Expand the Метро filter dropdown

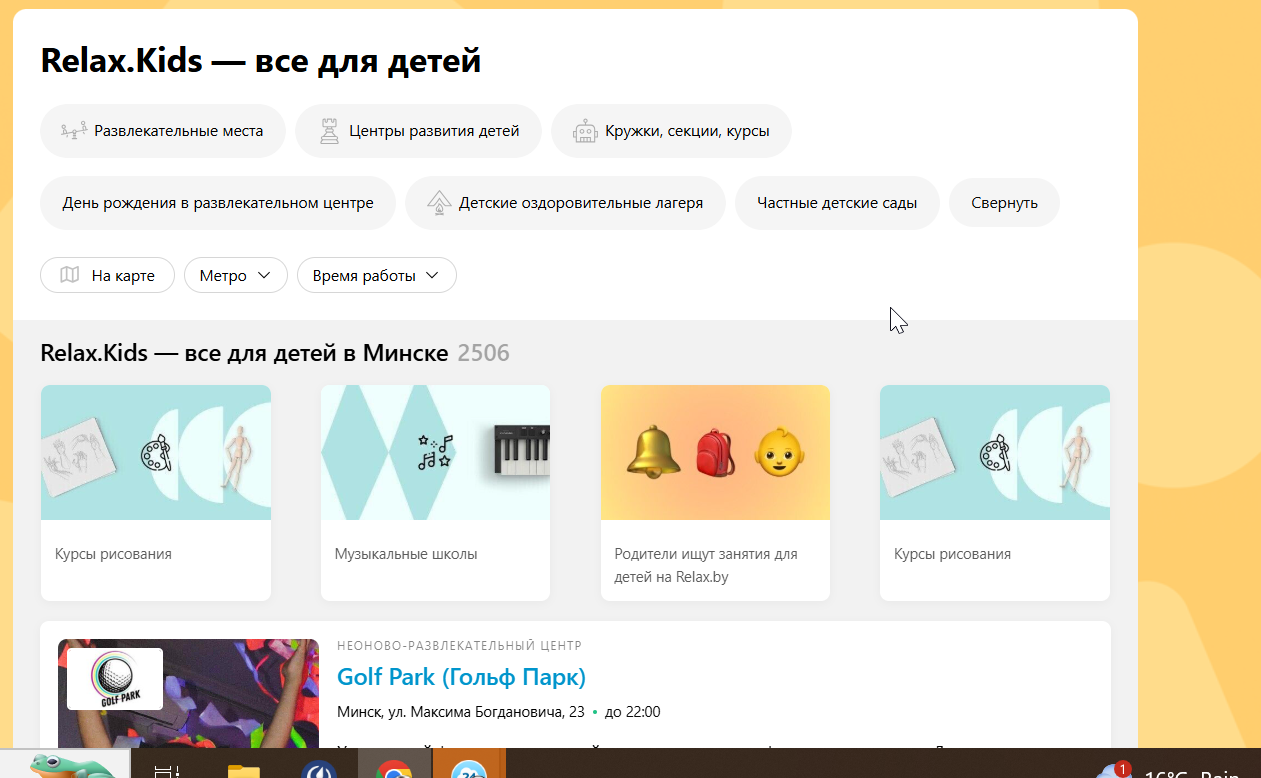click(236, 275)
